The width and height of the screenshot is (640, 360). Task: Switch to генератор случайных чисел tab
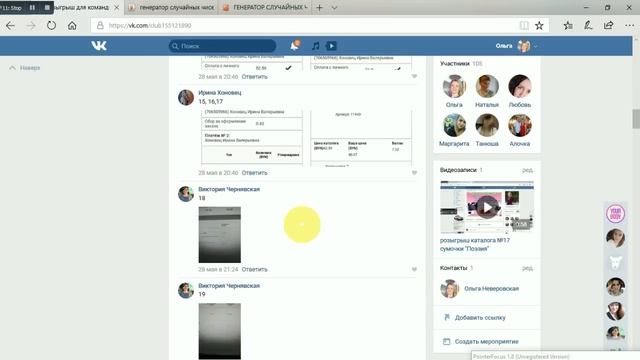point(172,7)
